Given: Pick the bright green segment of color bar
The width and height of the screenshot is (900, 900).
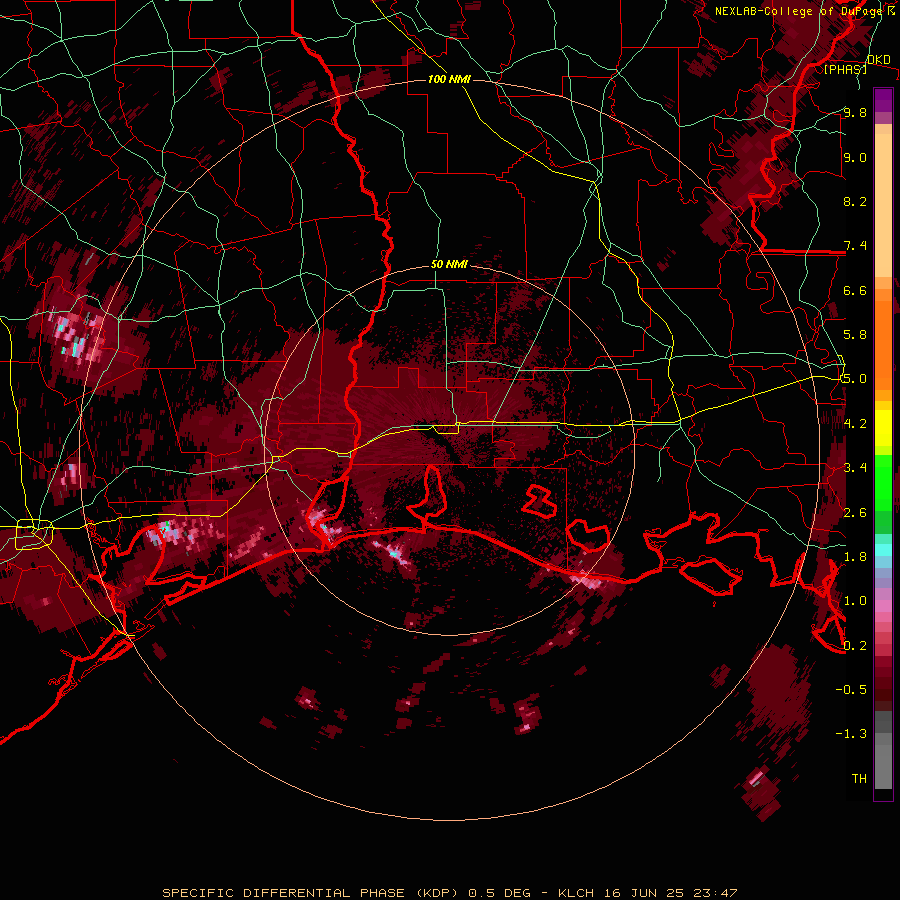Looking at the screenshot, I should (883, 482).
